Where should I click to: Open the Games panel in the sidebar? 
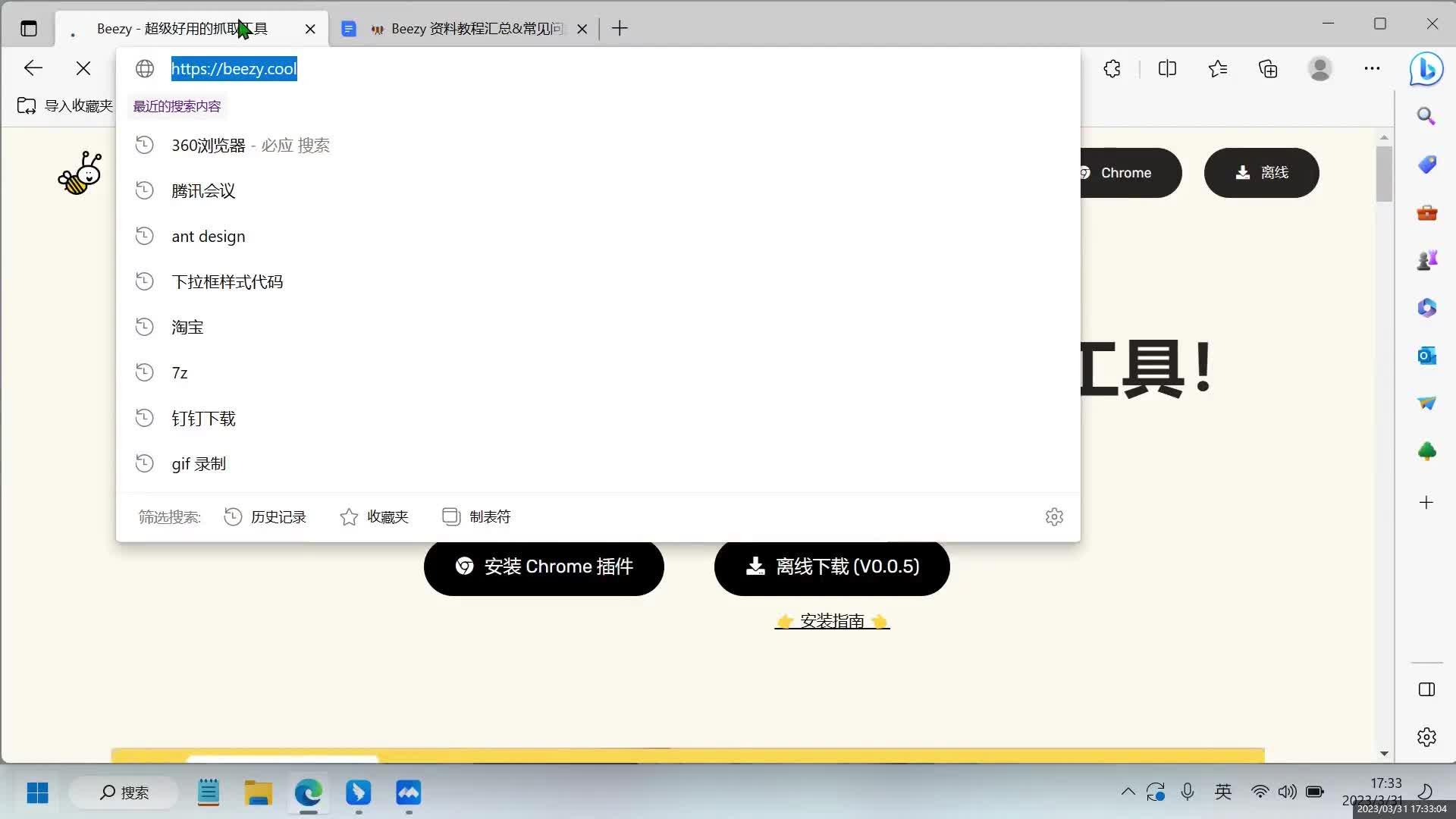[x=1426, y=259]
